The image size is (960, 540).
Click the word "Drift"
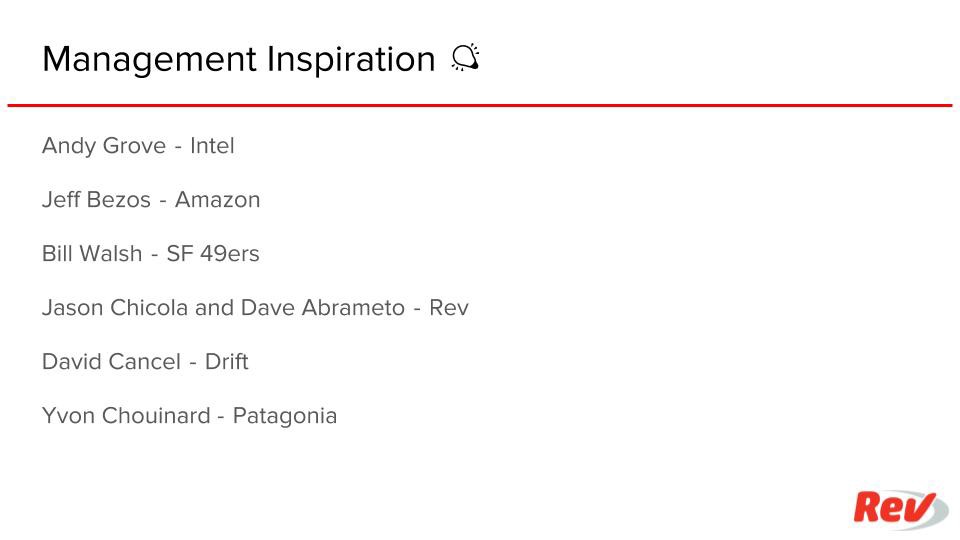(x=226, y=362)
